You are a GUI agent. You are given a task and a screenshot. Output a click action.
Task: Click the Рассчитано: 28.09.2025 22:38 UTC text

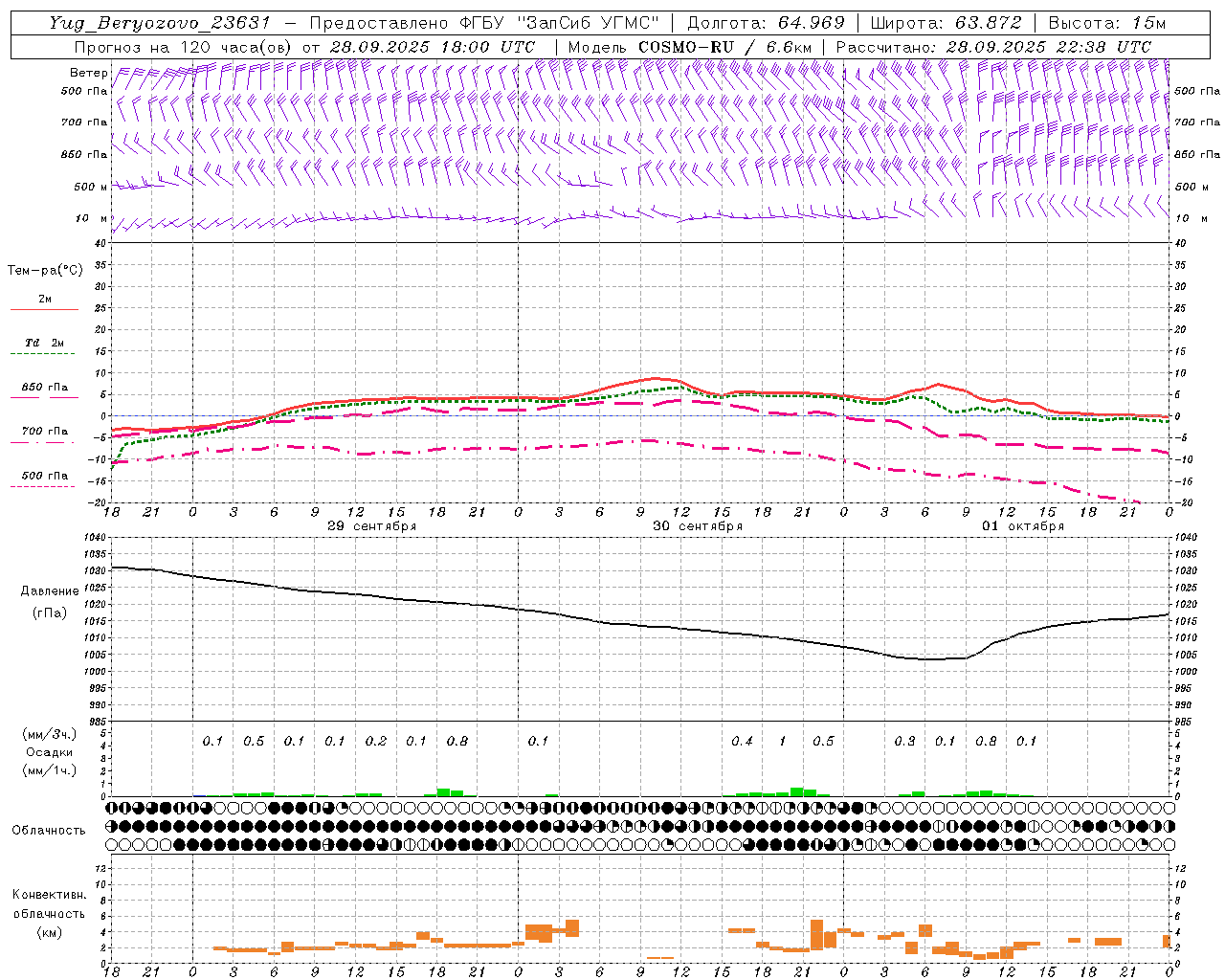993,47
